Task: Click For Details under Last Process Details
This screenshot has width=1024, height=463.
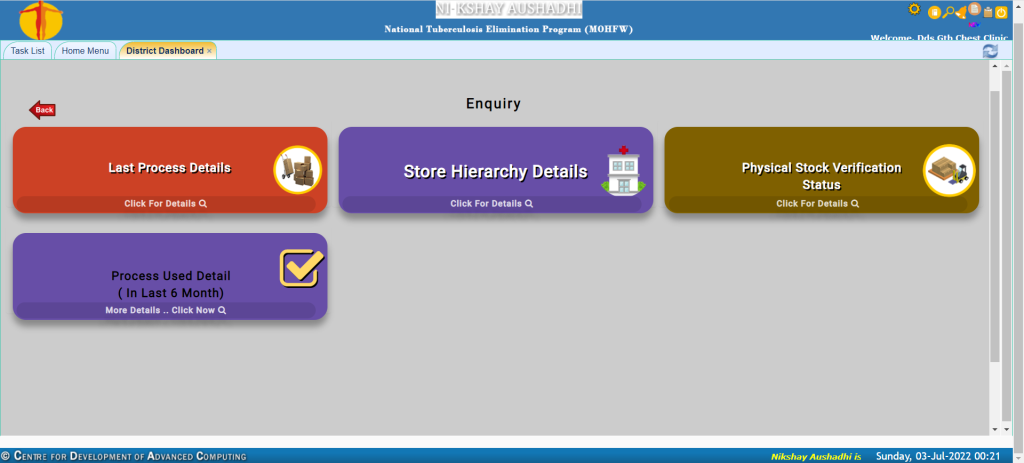Action: tap(166, 204)
